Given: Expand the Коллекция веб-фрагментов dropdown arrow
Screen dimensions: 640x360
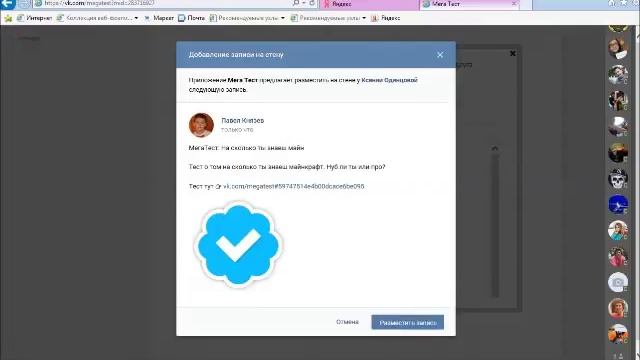Looking at the screenshot, I should 136,18.
